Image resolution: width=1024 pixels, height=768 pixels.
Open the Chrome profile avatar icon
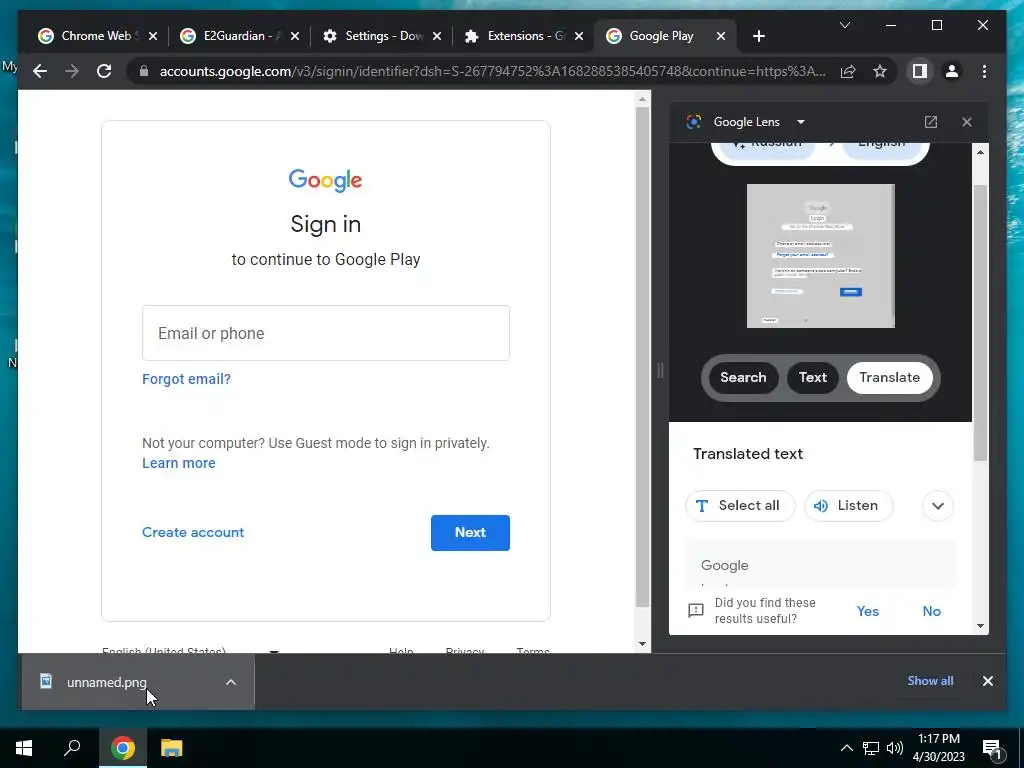point(952,71)
